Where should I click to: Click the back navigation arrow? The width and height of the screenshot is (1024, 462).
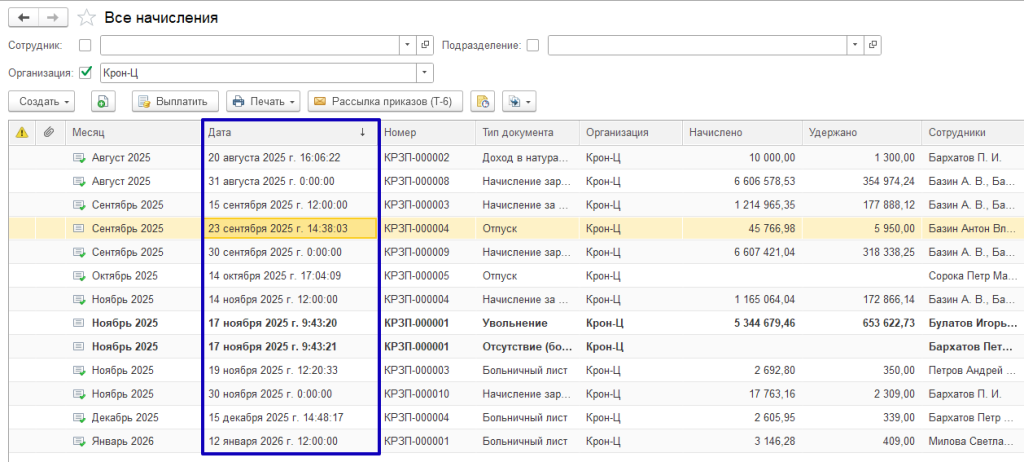24,18
